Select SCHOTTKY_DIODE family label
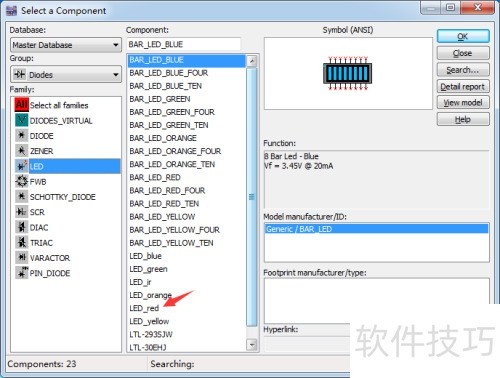The height and width of the screenshot is (378, 500). (x=63, y=197)
